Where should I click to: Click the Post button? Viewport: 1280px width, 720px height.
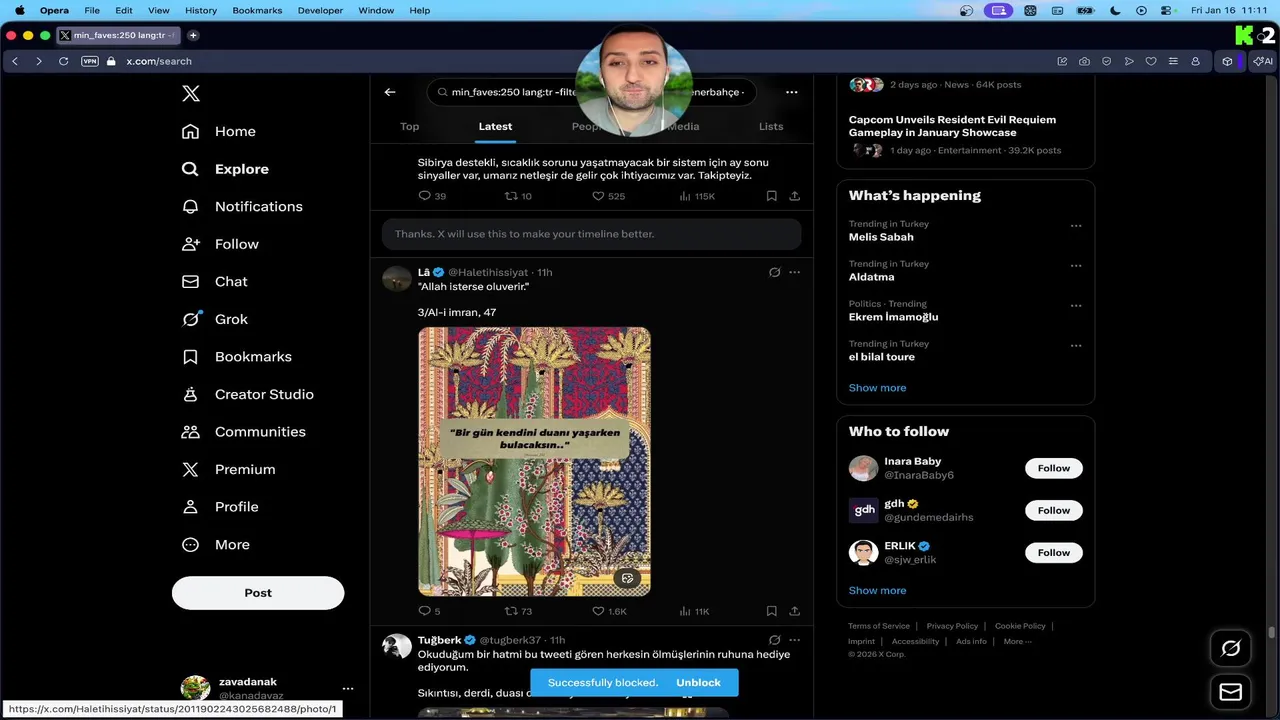click(258, 593)
